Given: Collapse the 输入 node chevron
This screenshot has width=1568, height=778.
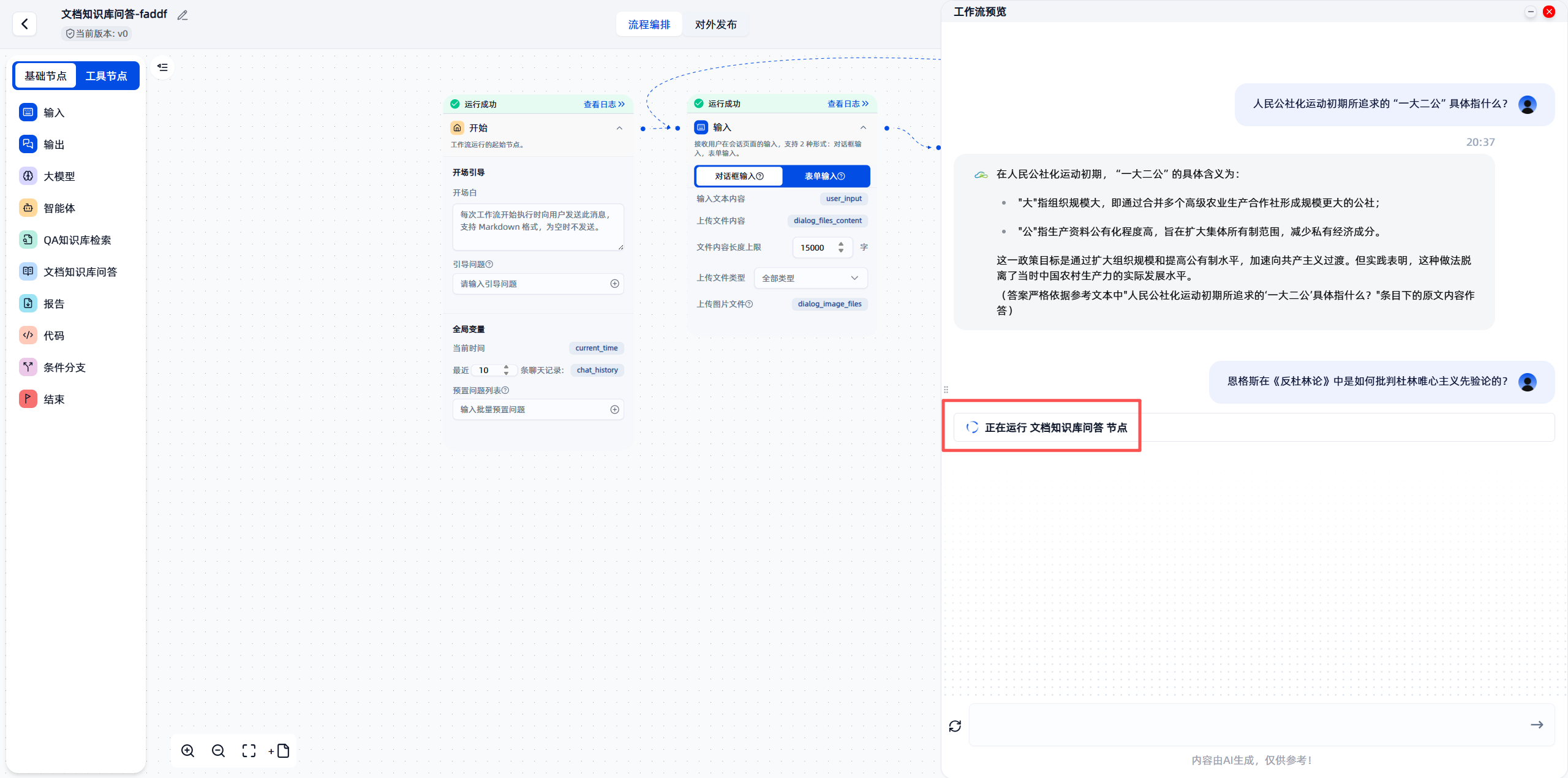Looking at the screenshot, I should click(863, 127).
